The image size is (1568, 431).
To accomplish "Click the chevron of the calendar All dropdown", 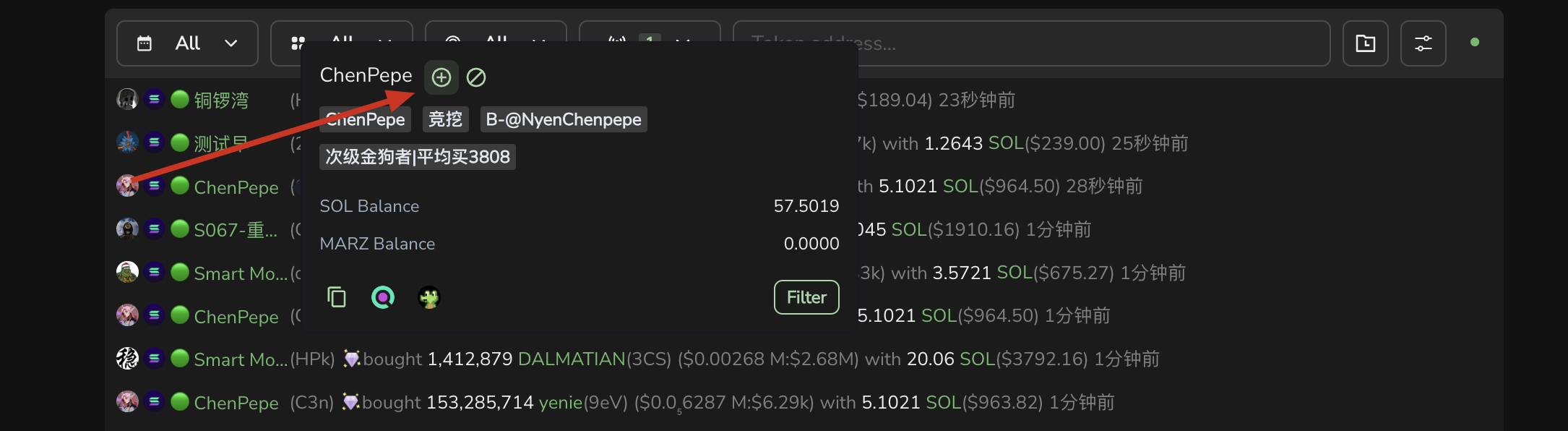I will click(231, 43).
